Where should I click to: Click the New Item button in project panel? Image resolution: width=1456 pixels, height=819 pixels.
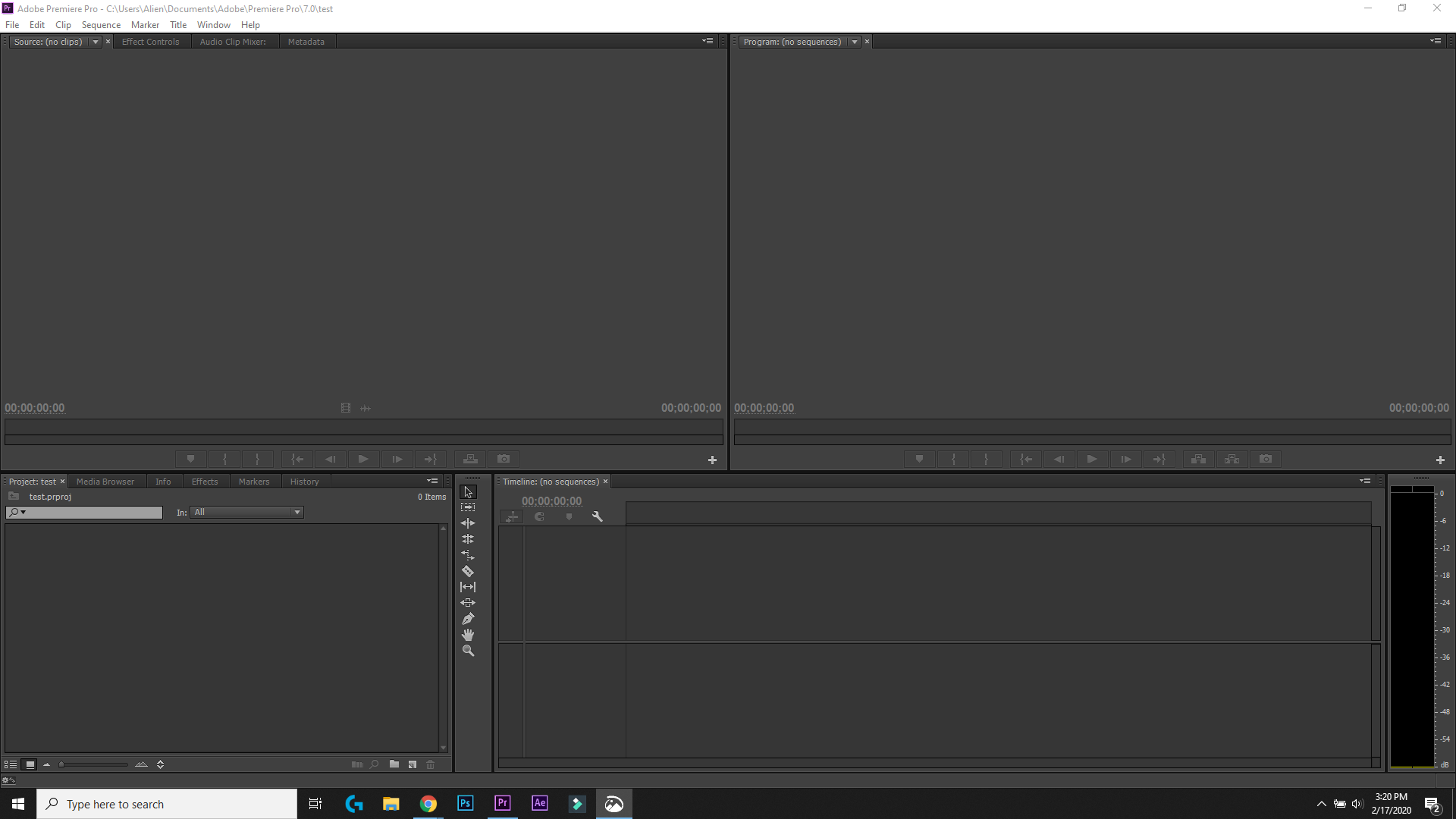tap(412, 764)
